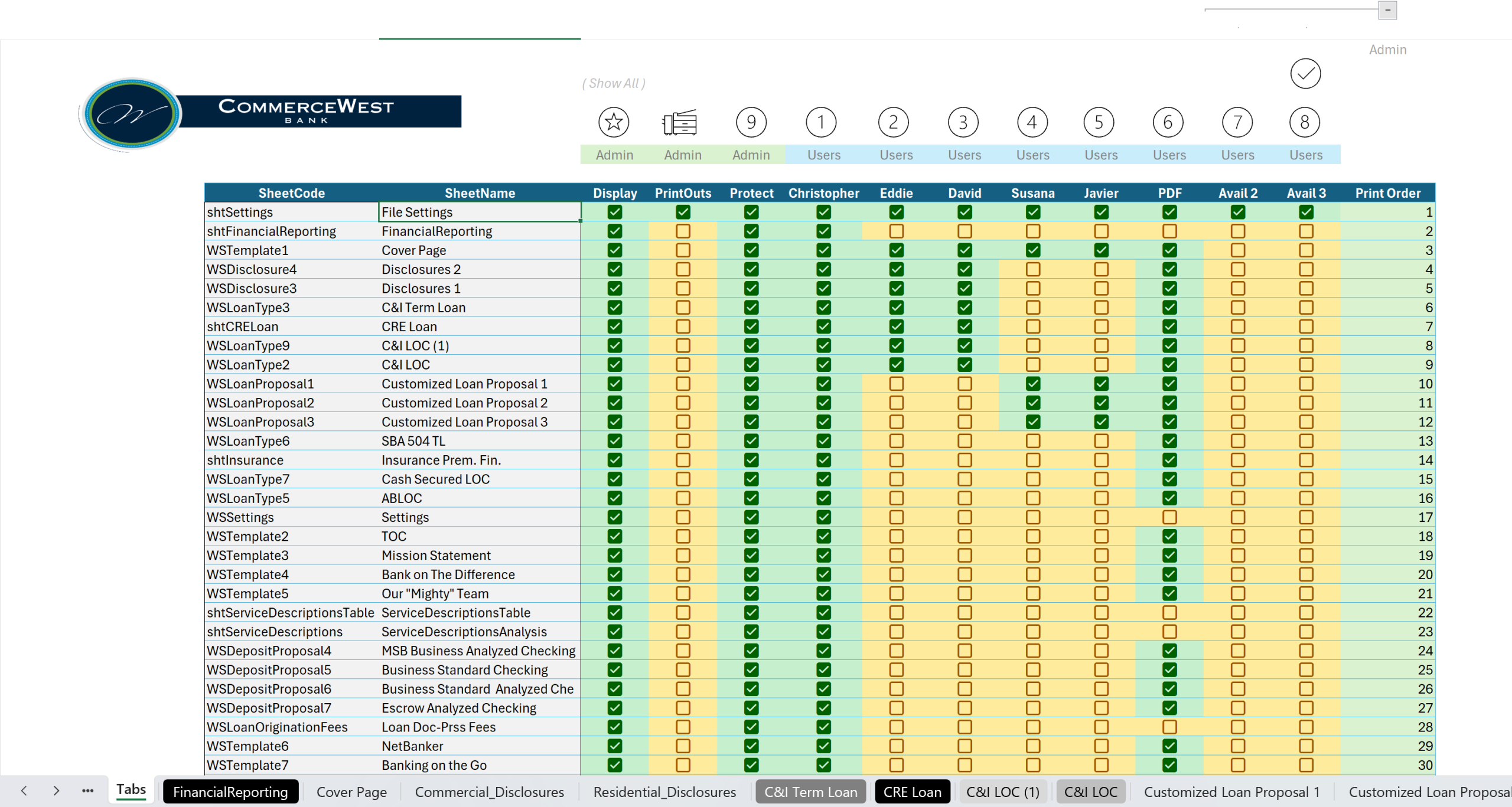Screen dimensions: 1512x807
Task: Click the CommerceWest Bank logo
Action: point(270,113)
